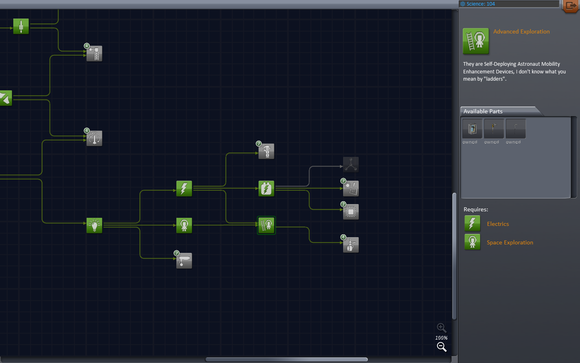
Task: Exit tech tree with orange exit button
Action: tap(571, 6)
